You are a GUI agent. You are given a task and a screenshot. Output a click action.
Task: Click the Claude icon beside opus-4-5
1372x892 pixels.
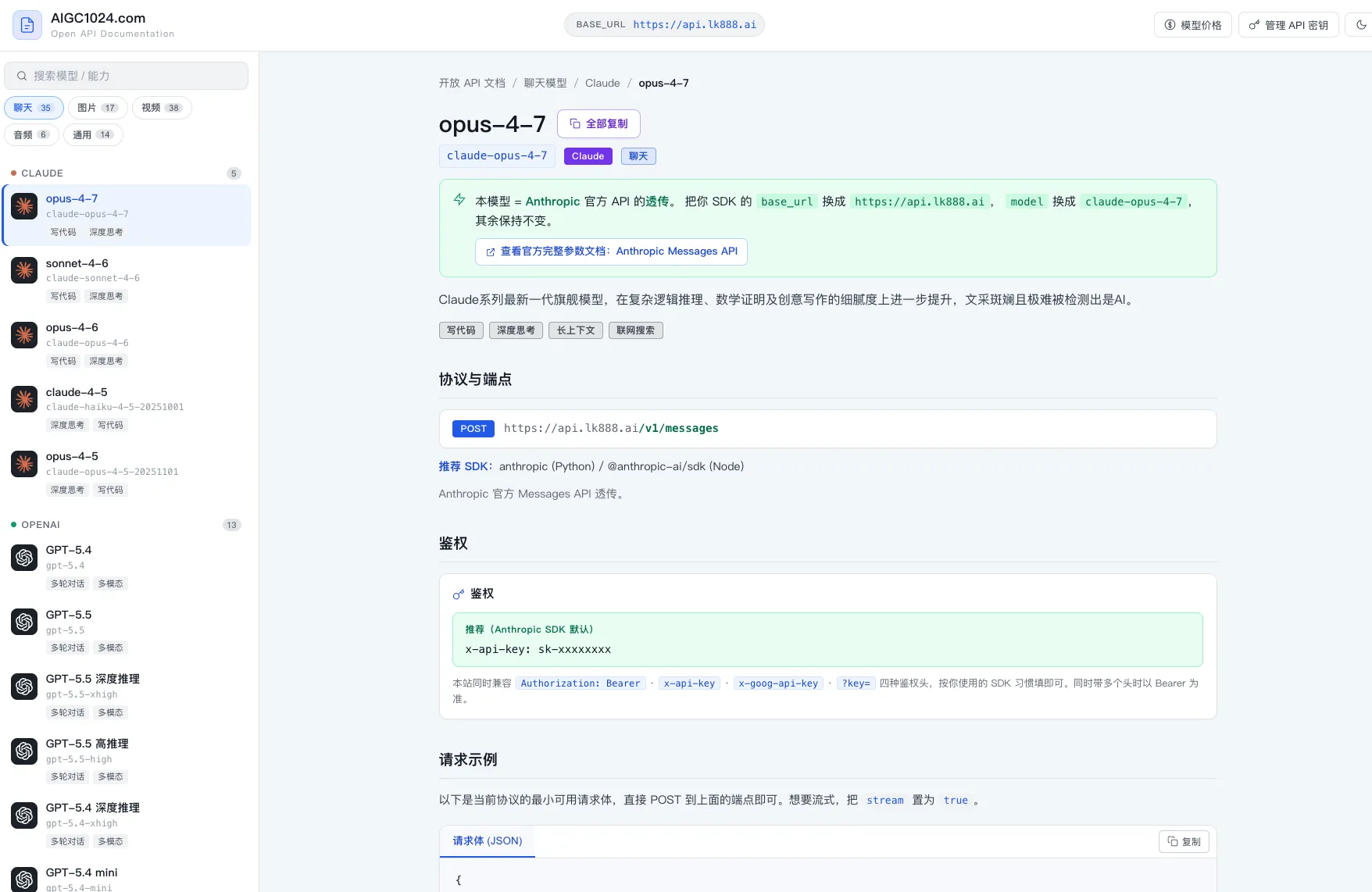pyautogui.click(x=24, y=464)
